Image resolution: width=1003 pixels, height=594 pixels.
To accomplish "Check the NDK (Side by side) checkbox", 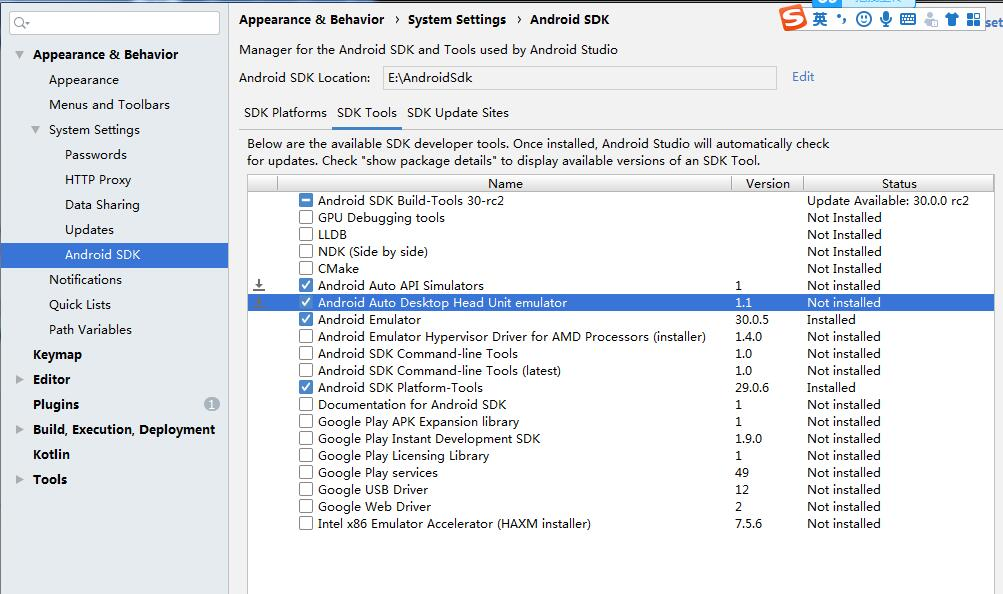I will [x=306, y=252].
